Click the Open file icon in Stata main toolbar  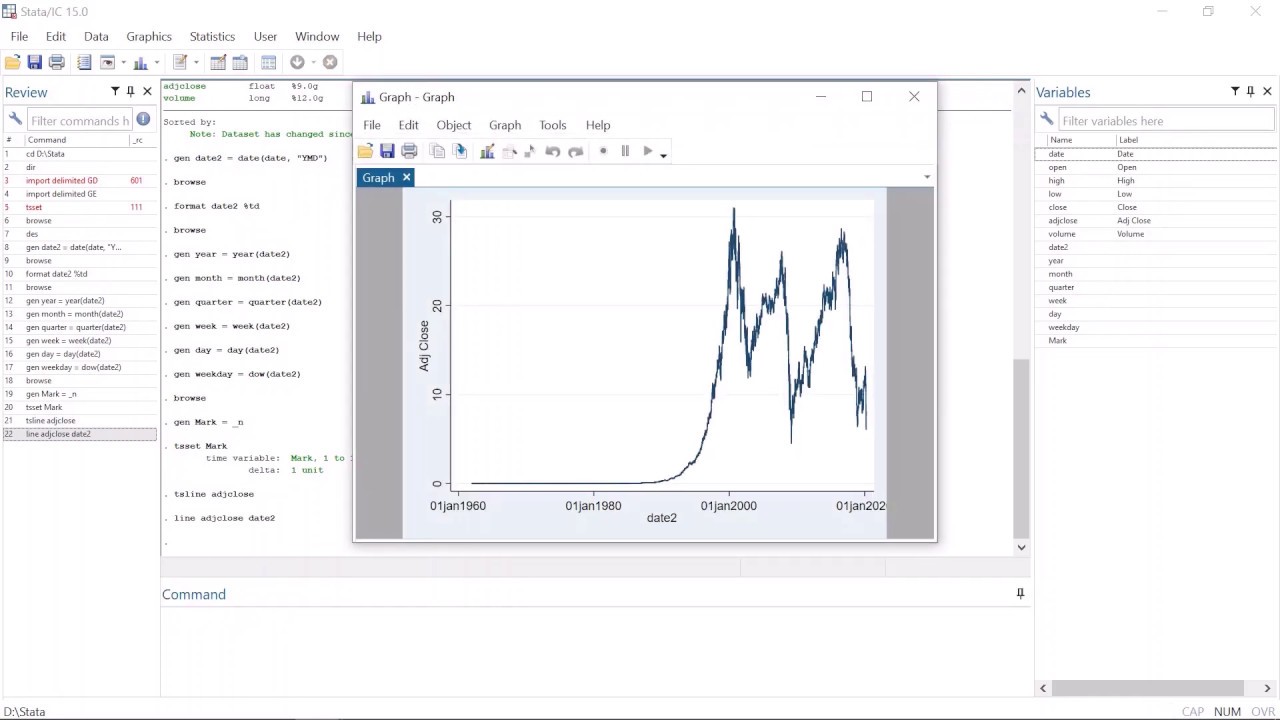[12, 62]
